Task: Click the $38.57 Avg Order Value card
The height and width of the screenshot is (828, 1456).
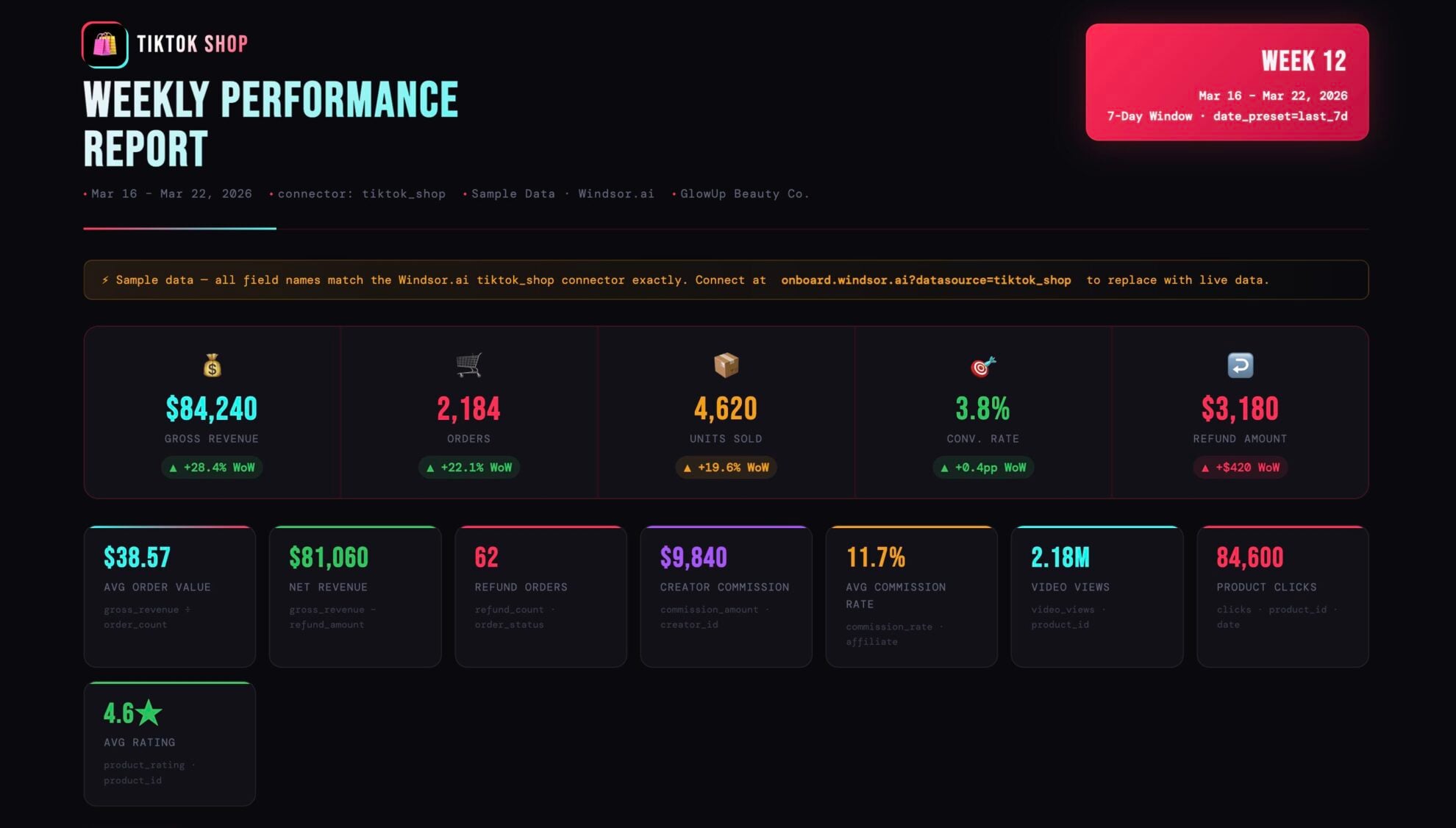Action: tap(170, 596)
